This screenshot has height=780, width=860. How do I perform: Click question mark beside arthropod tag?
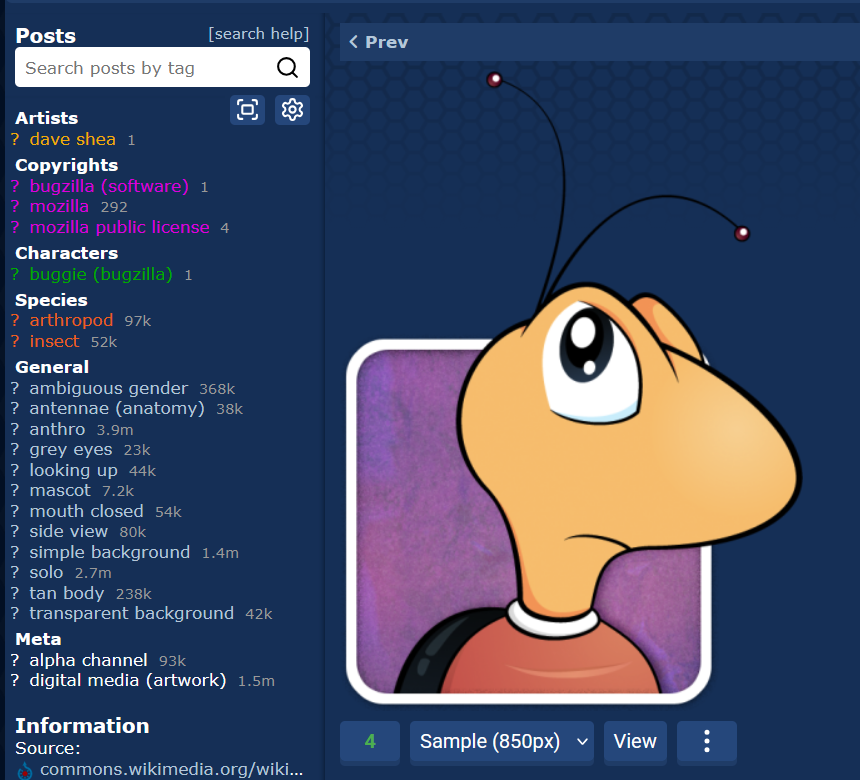tap(15, 321)
